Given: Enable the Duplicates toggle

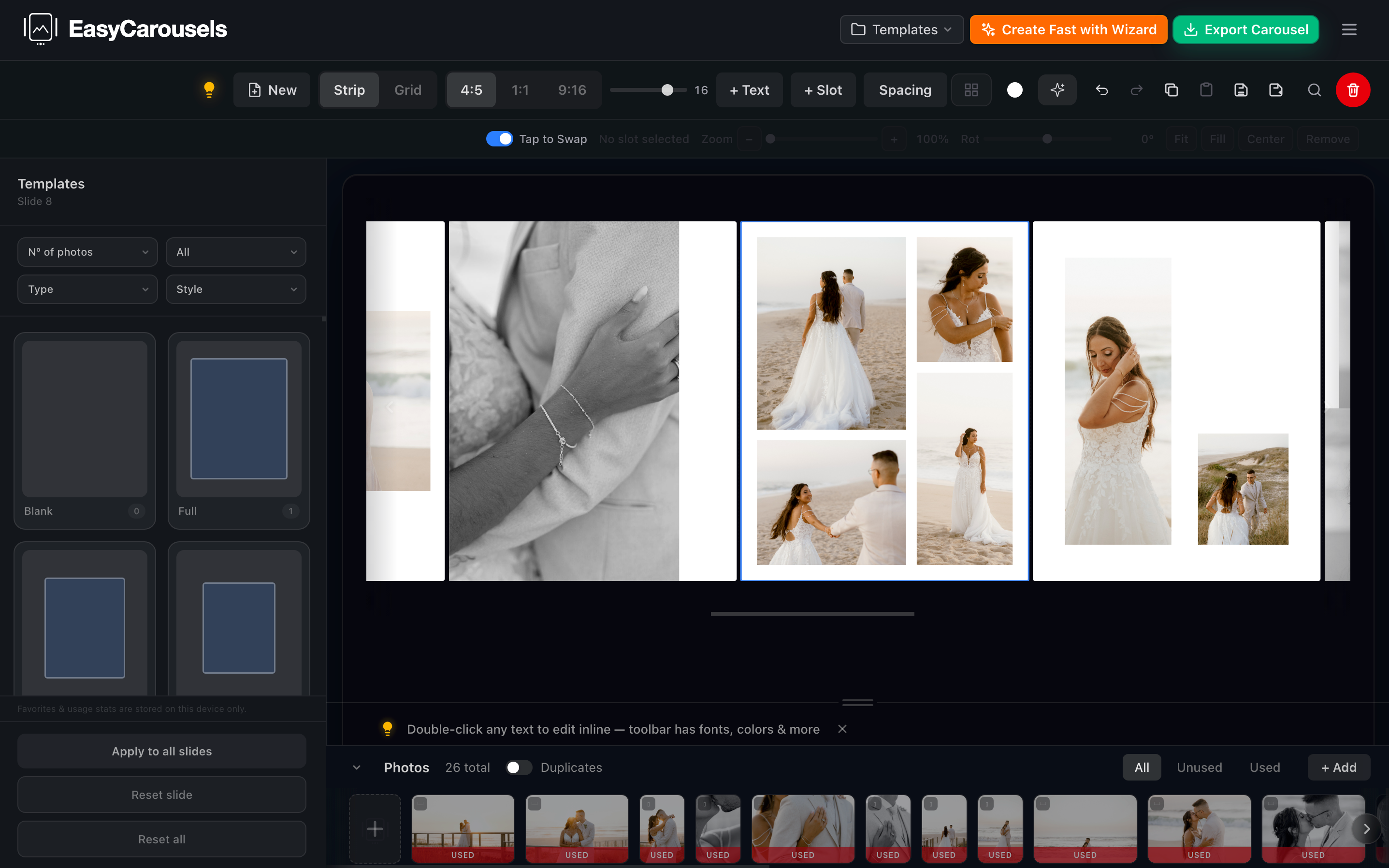Looking at the screenshot, I should click(x=518, y=767).
